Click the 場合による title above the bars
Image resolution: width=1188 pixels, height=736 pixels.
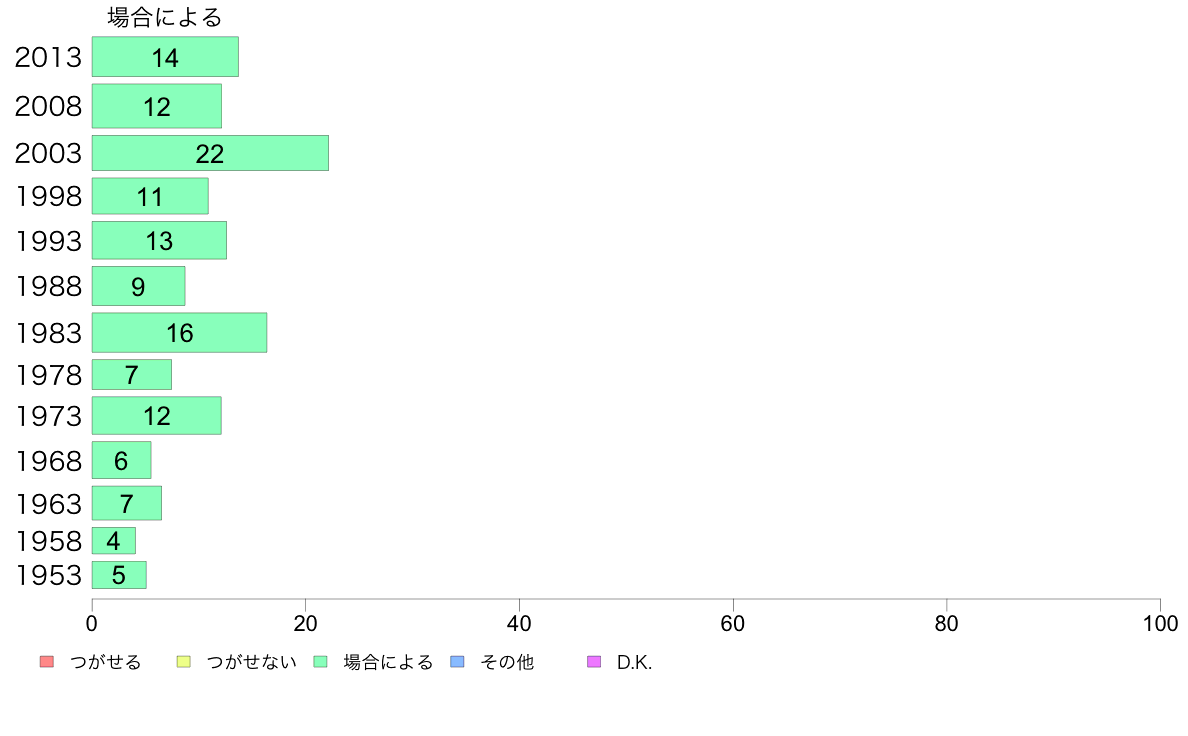164,17
